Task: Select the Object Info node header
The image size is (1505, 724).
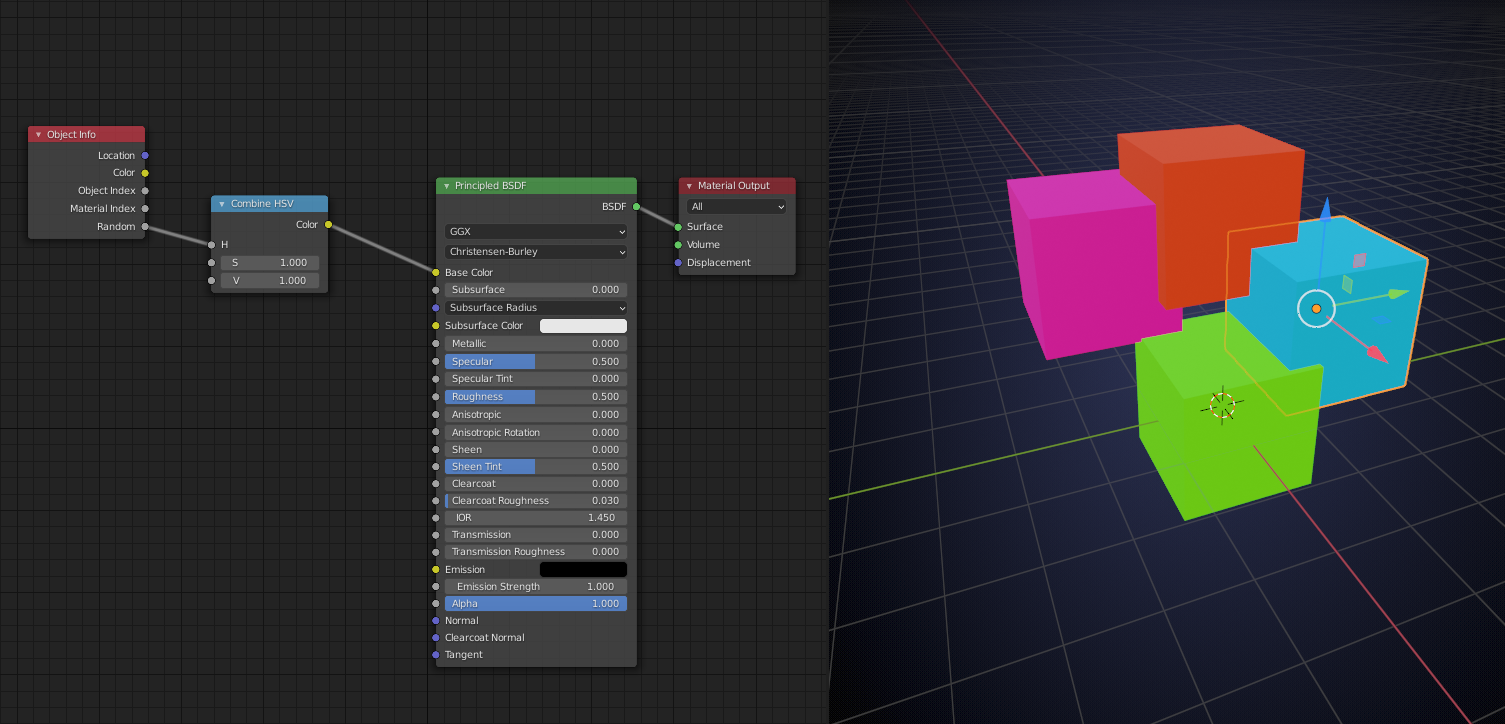Action: (86, 135)
